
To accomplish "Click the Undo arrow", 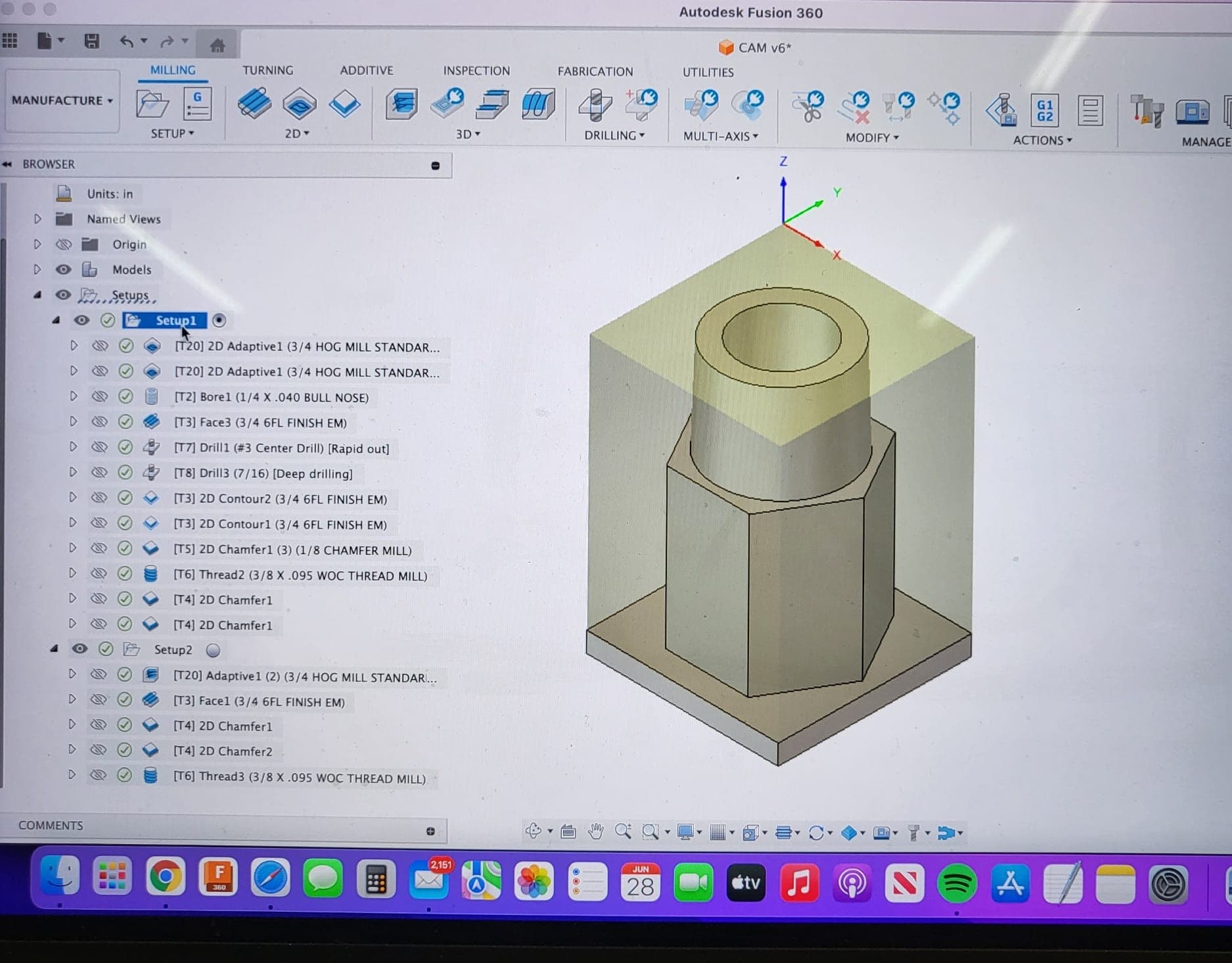I will [127, 41].
